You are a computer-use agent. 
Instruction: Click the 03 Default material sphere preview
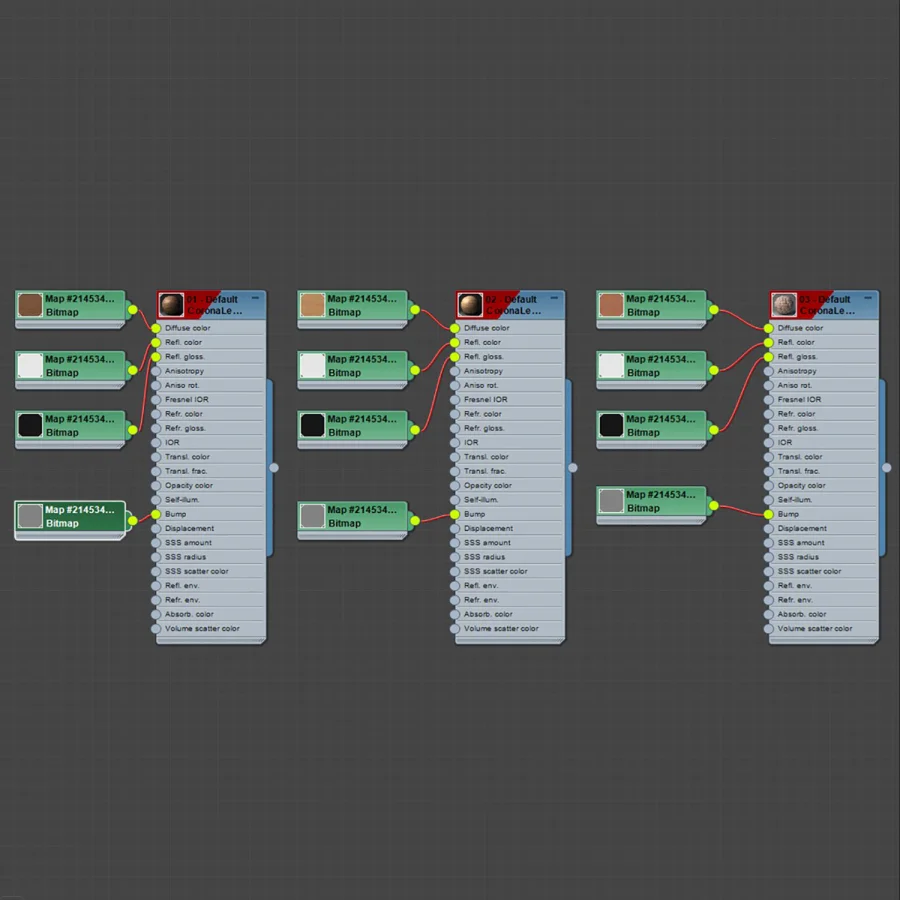coord(784,305)
